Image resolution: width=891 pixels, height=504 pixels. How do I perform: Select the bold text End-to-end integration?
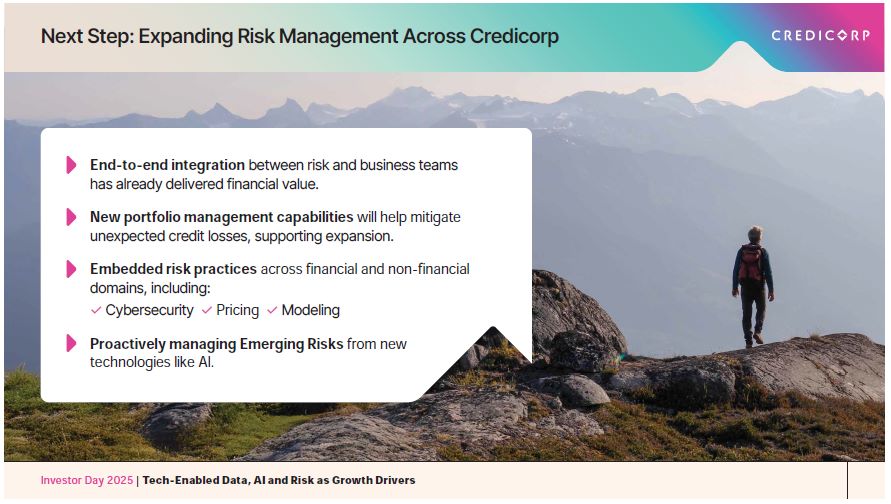[167, 165]
